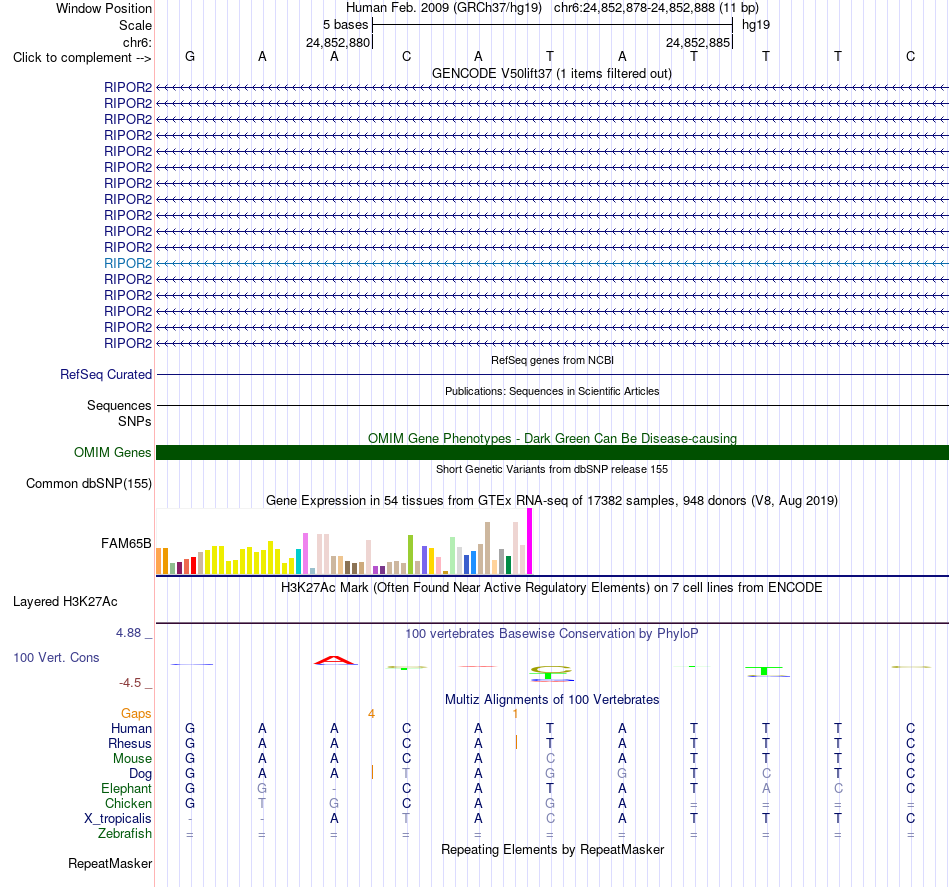This screenshot has width=950, height=887.
Task: Click the G base in the complement sequence row
Action: tap(190, 56)
